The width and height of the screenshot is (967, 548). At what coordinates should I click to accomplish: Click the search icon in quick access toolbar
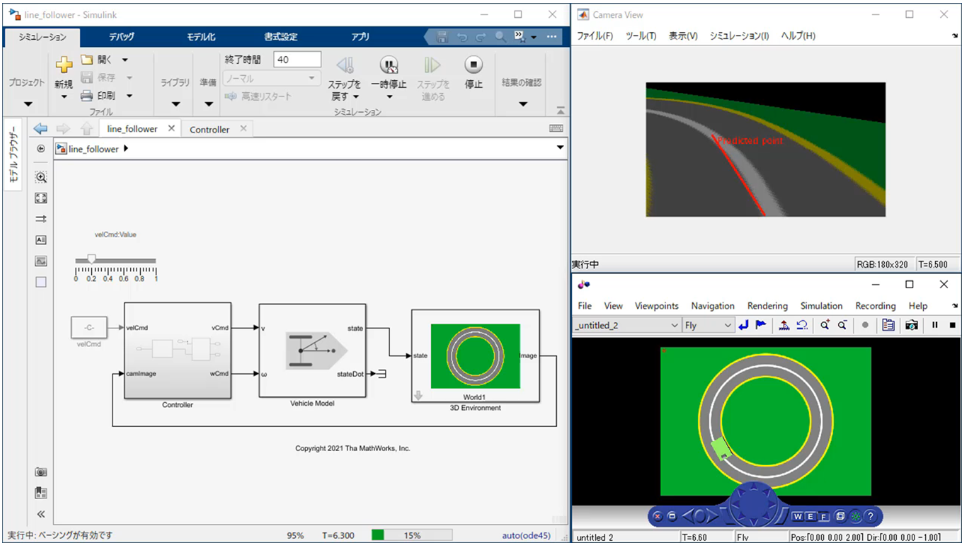tap(500, 37)
